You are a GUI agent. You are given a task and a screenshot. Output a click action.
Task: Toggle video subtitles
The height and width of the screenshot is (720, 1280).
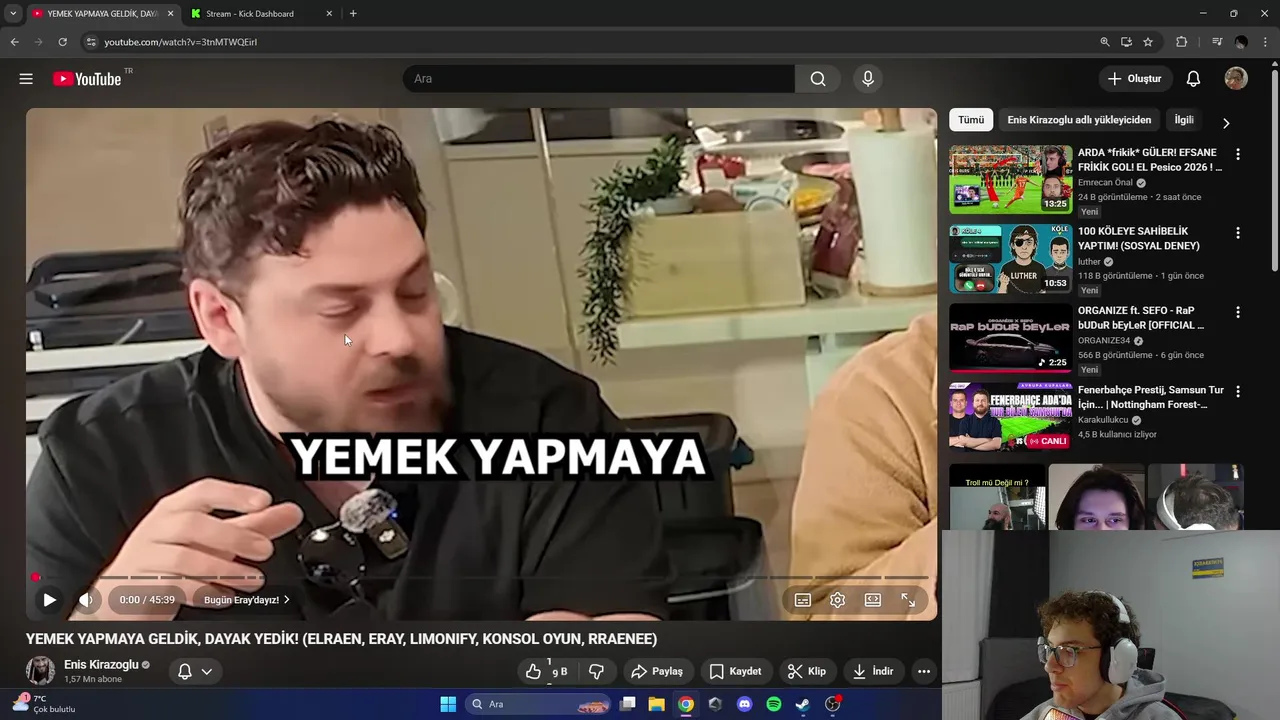(x=802, y=600)
